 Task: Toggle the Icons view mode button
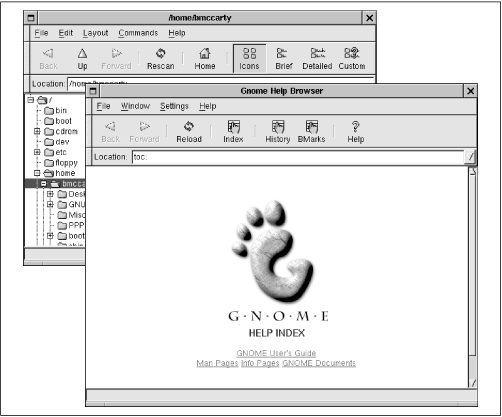pos(249,59)
